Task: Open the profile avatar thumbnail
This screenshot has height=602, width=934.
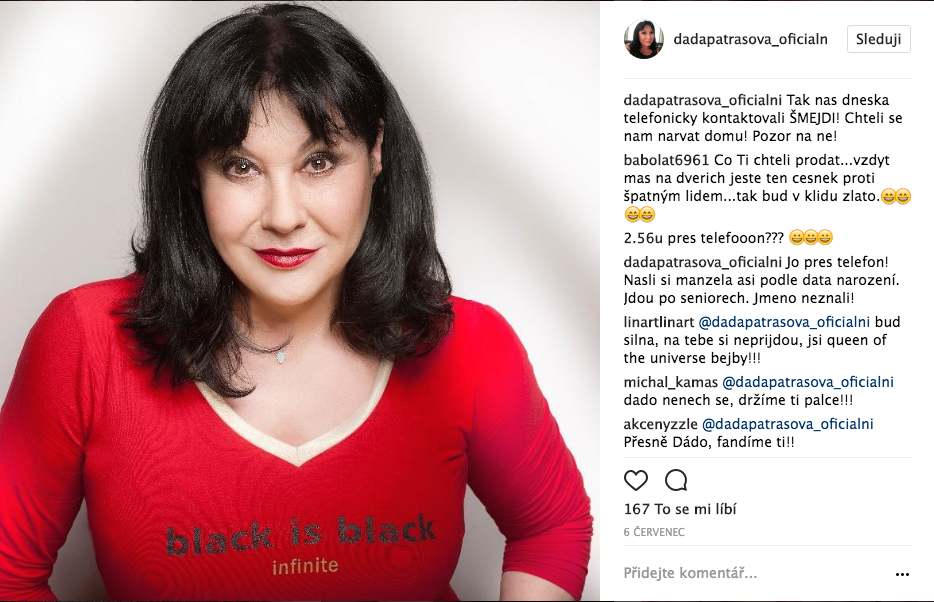Action: (x=643, y=39)
